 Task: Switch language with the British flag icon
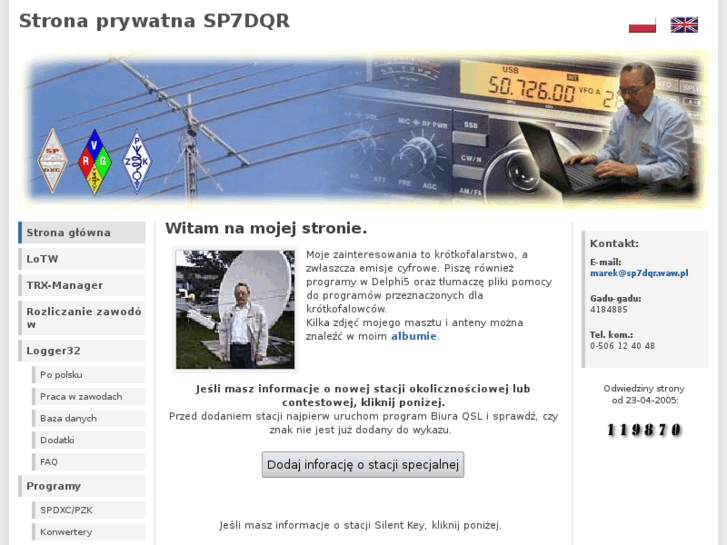click(x=684, y=25)
